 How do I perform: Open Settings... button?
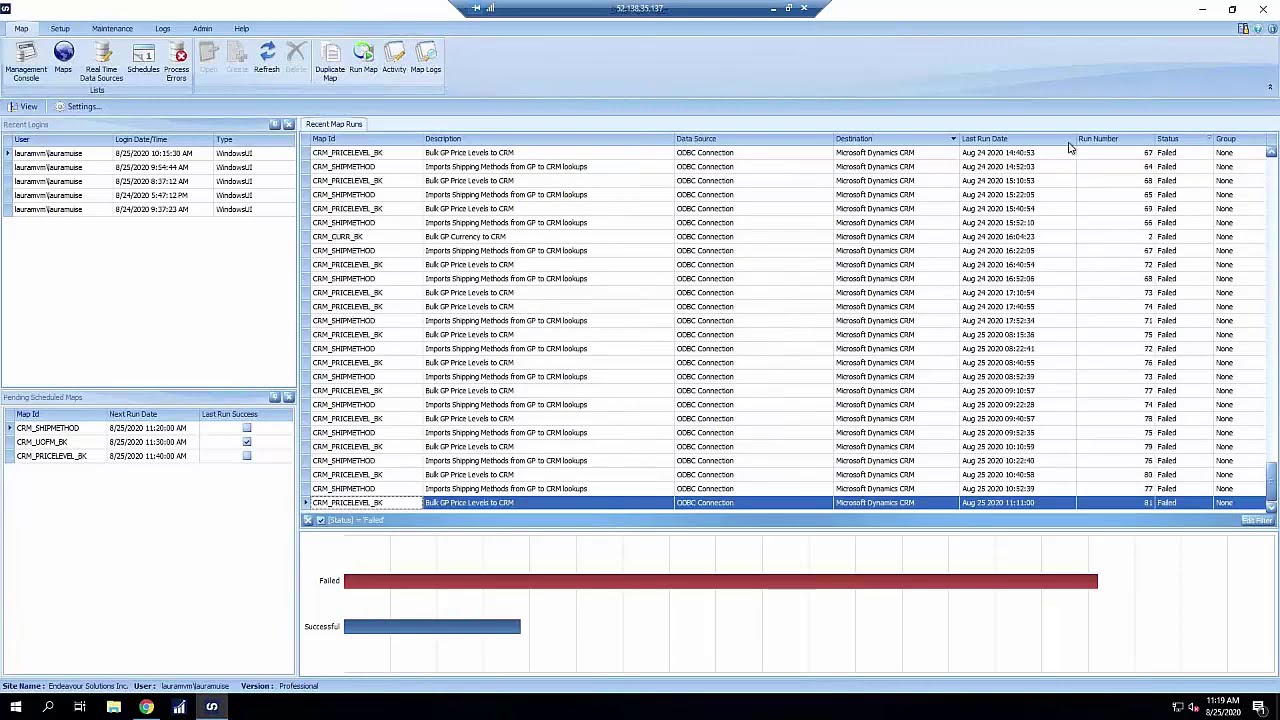pyautogui.click(x=77, y=107)
